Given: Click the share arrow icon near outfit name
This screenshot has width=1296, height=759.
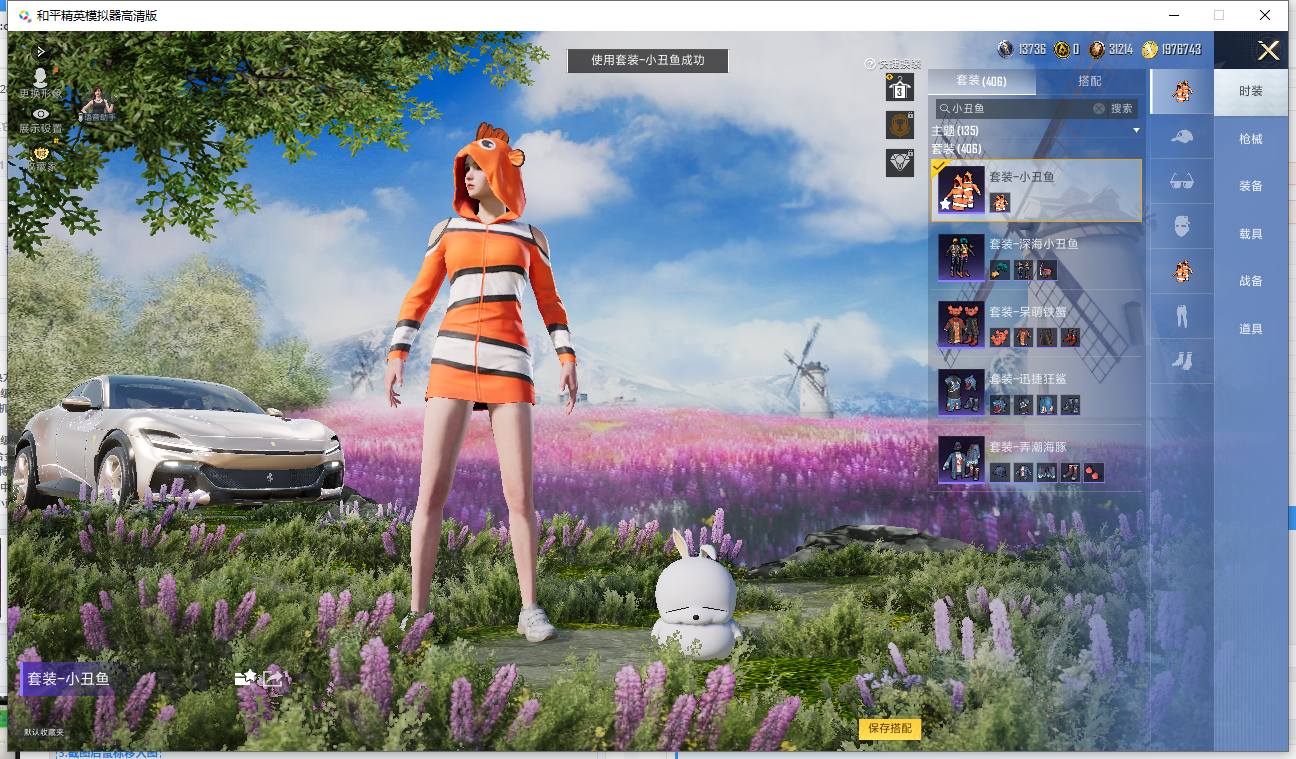Looking at the screenshot, I should click(x=273, y=678).
